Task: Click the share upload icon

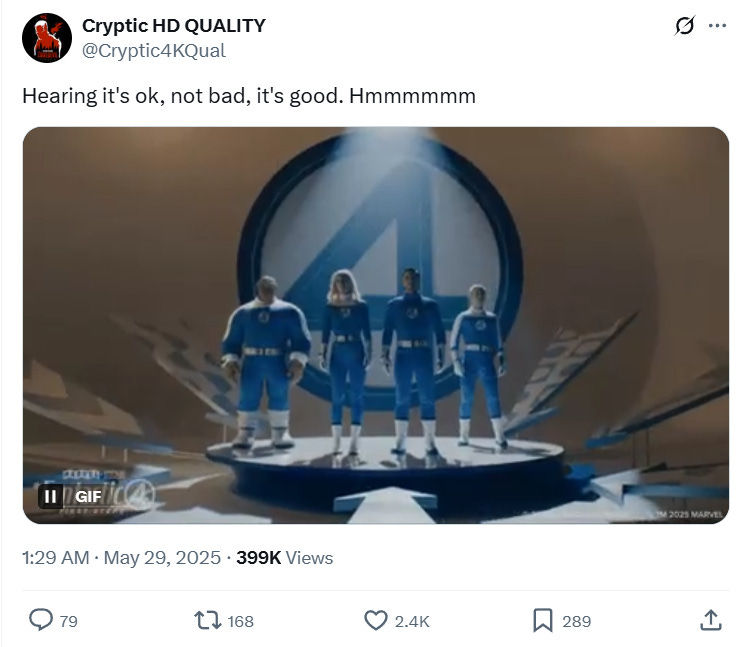Action: coord(711,620)
